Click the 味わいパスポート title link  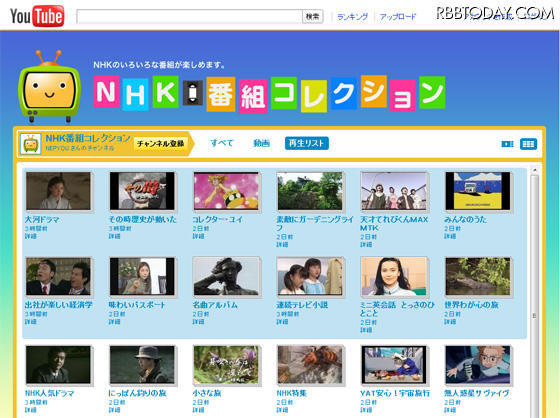[x=137, y=305]
